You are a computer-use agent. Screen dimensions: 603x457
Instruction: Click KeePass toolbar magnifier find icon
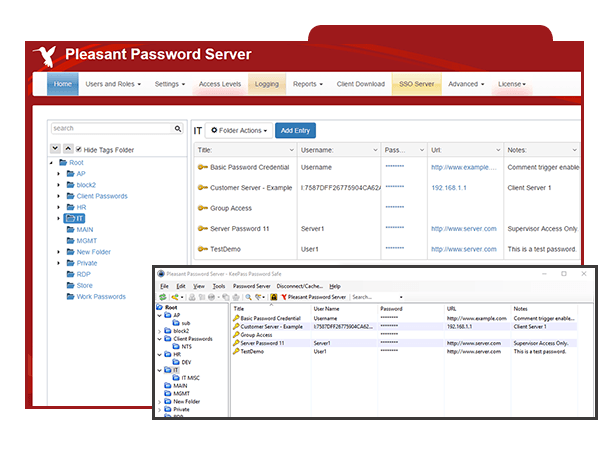click(x=248, y=297)
